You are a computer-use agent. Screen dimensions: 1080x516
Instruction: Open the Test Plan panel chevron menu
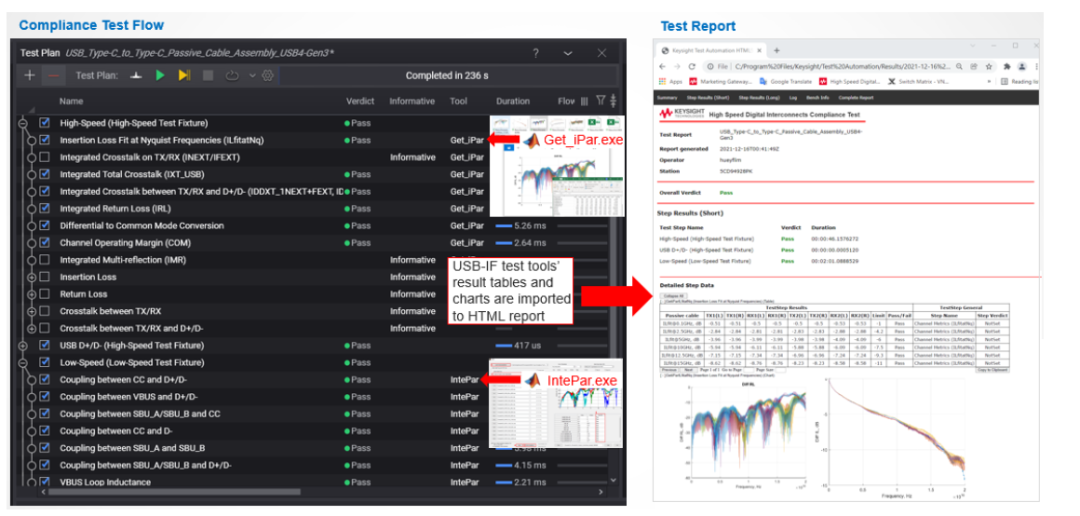[x=568, y=53]
